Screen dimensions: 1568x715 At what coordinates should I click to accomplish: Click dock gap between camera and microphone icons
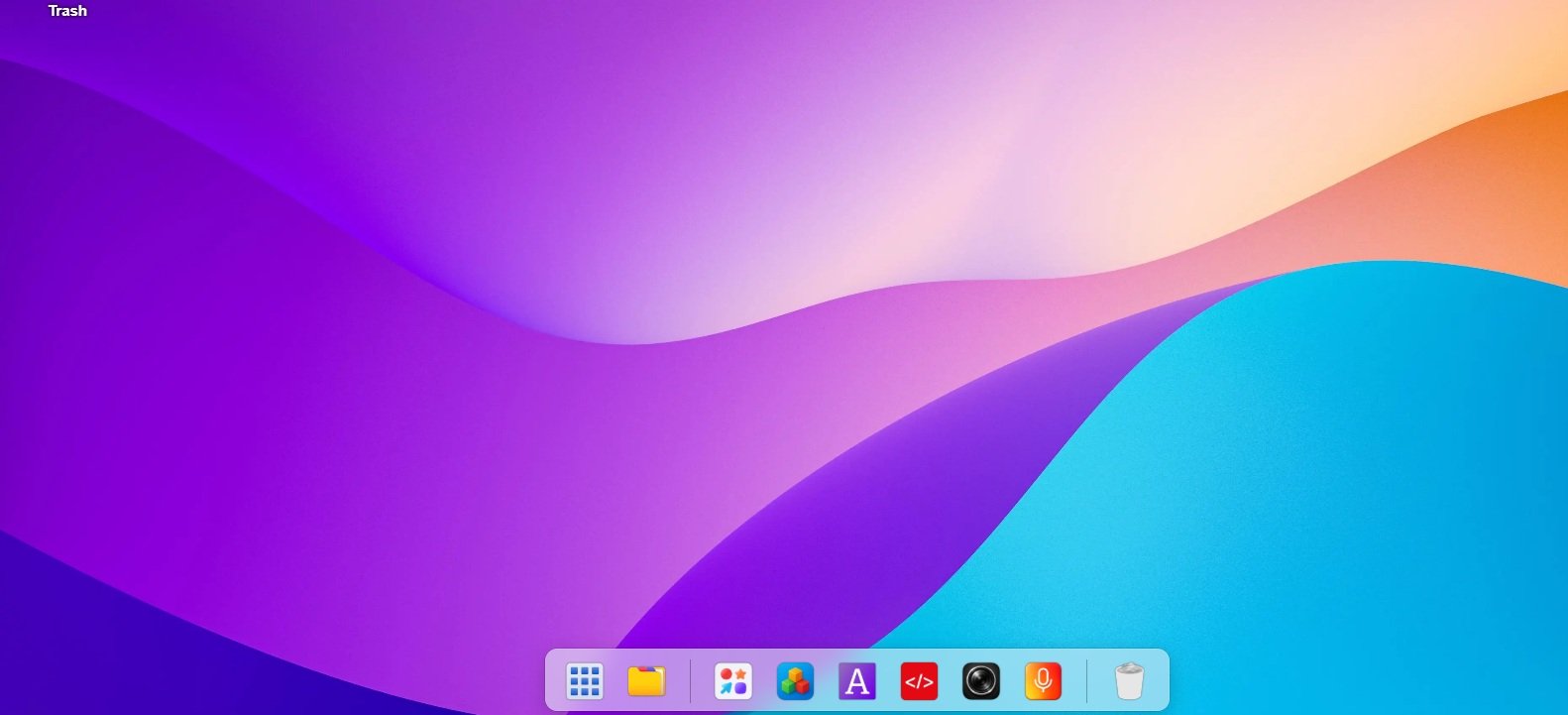(x=1012, y=681)
